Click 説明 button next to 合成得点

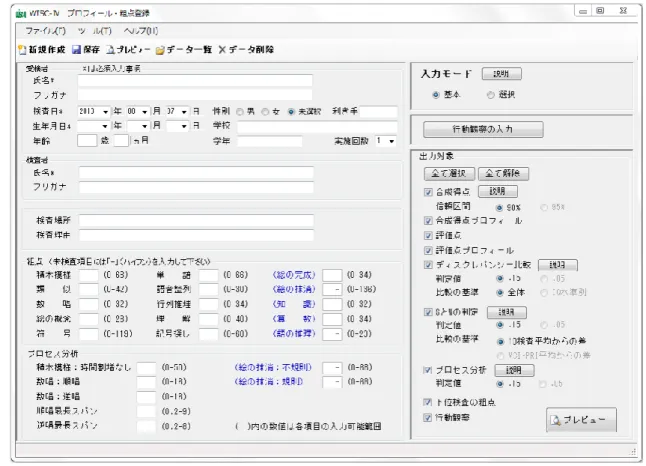[498, 191]
